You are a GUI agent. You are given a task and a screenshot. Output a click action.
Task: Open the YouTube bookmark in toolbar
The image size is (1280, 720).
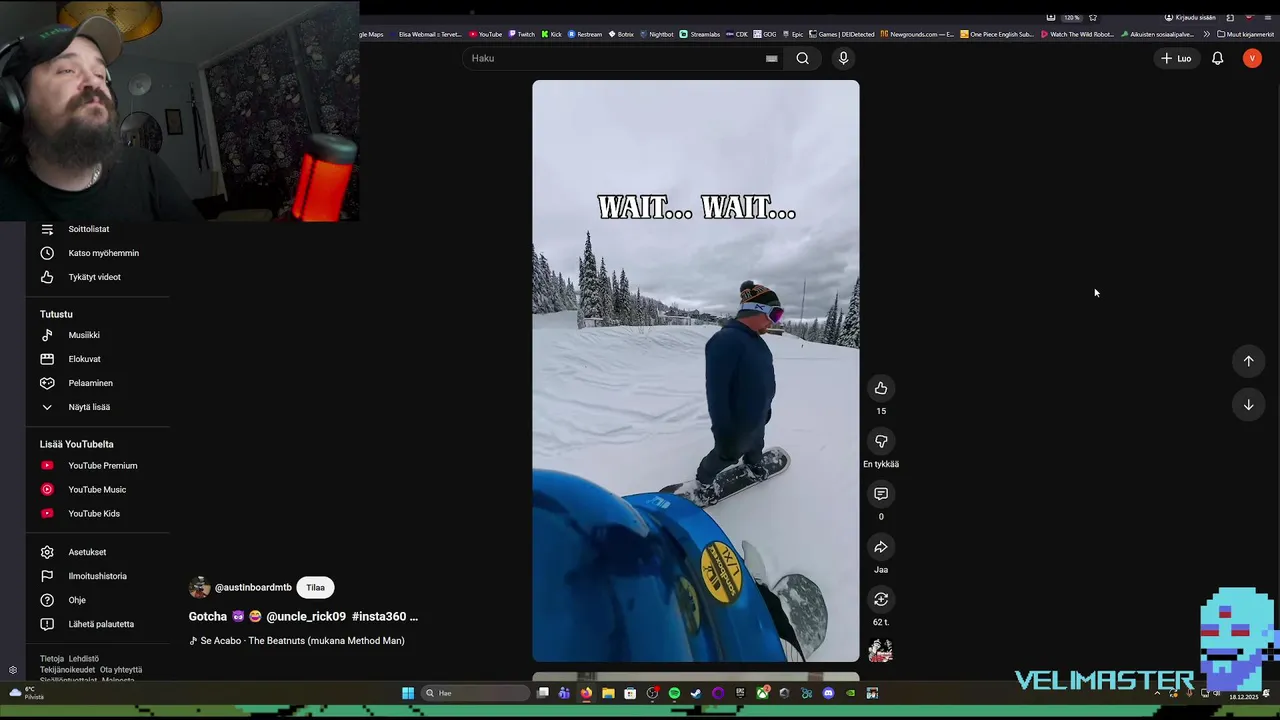point(485,34)
